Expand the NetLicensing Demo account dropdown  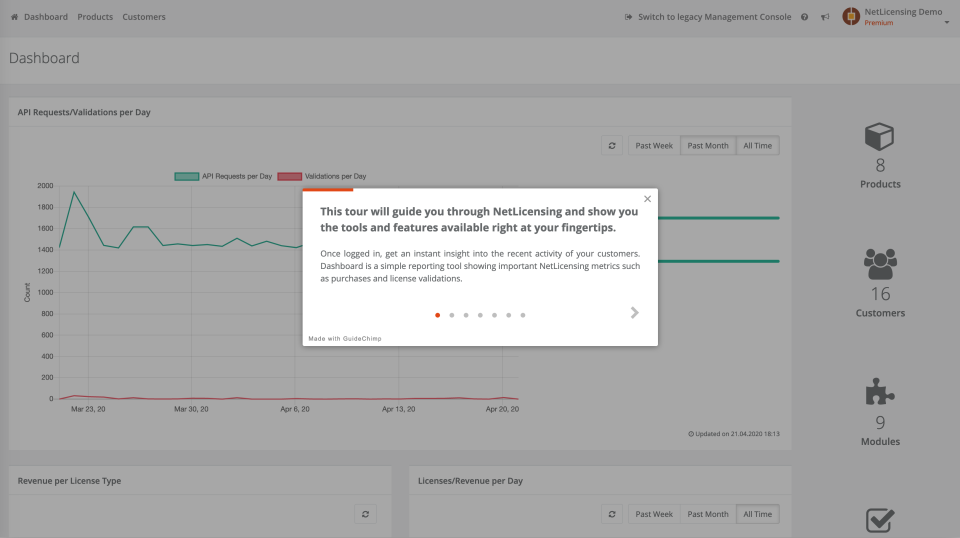tap(946, 22)
